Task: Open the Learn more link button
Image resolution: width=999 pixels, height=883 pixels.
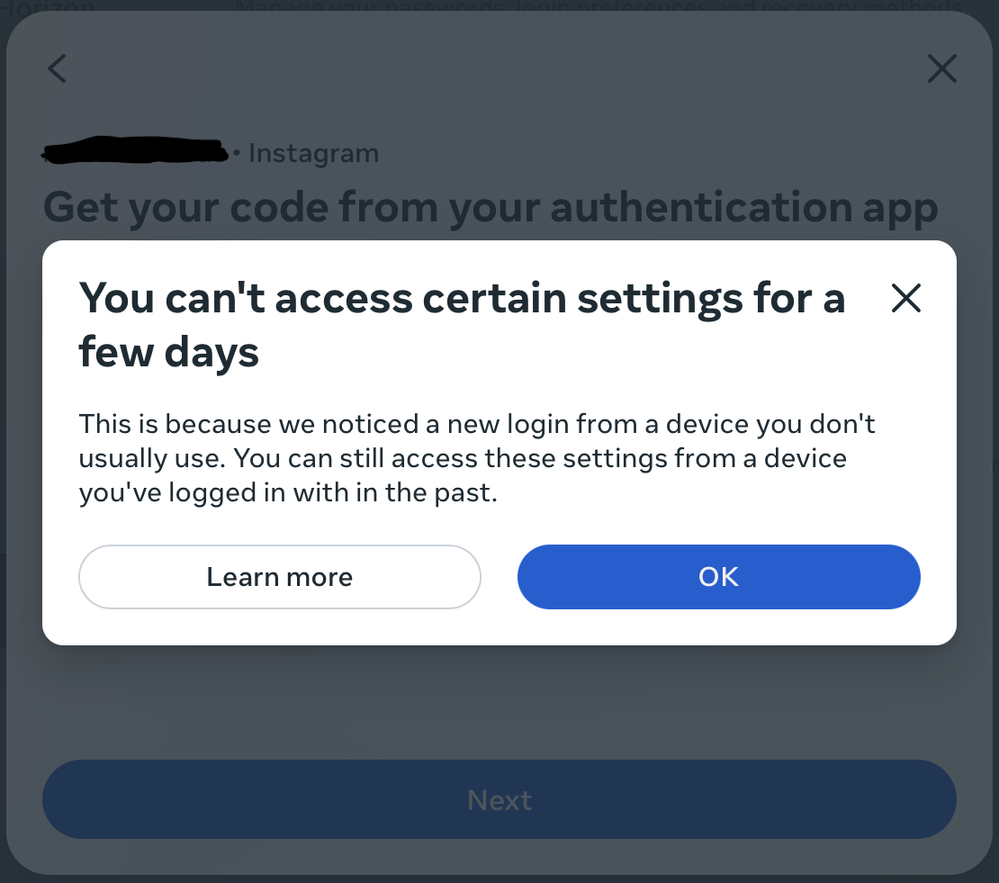Action: [x=280, y=577]
